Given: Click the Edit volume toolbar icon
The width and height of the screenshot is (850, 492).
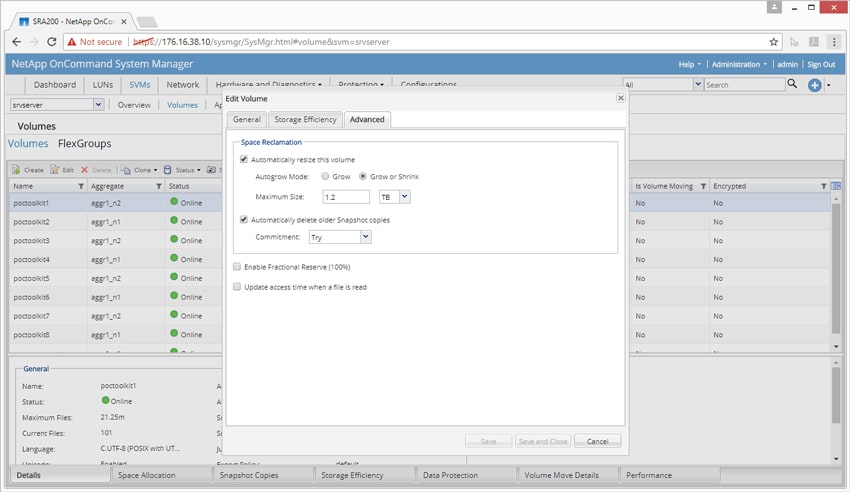Looking at the screenshot, I should pos(54,170).
